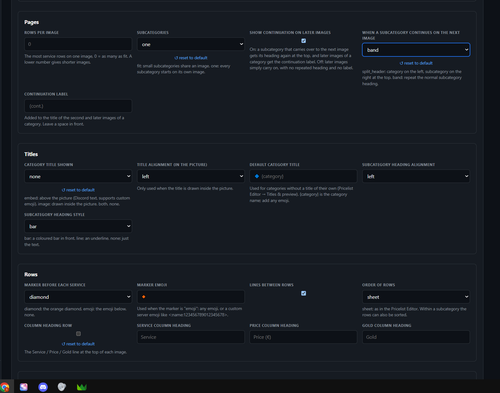The height and width of the screenshot is (393, 500).
Task: Open the Subcategory heading style dropdown
Action: 78,226
